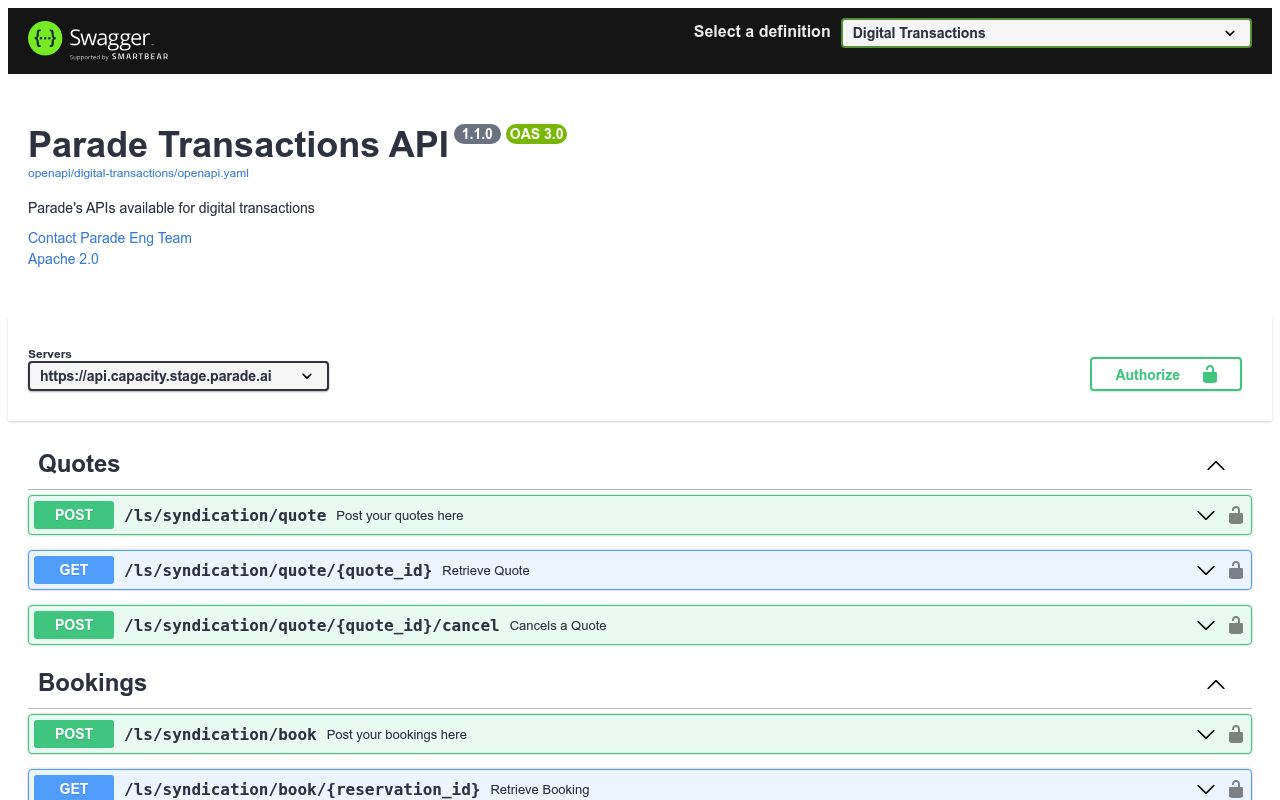Expand GET quote/{quote_id} chevron

(1206, 570)
